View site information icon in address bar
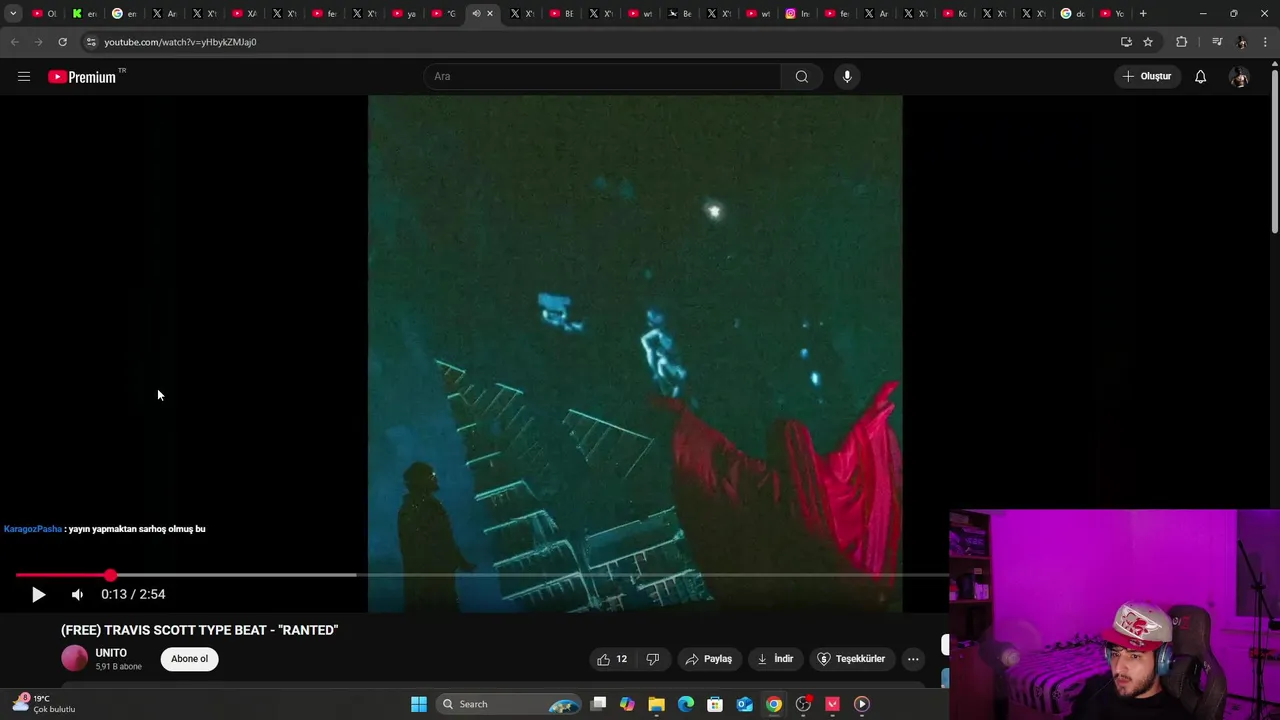 pyautogui.click(x=91, y=42)
